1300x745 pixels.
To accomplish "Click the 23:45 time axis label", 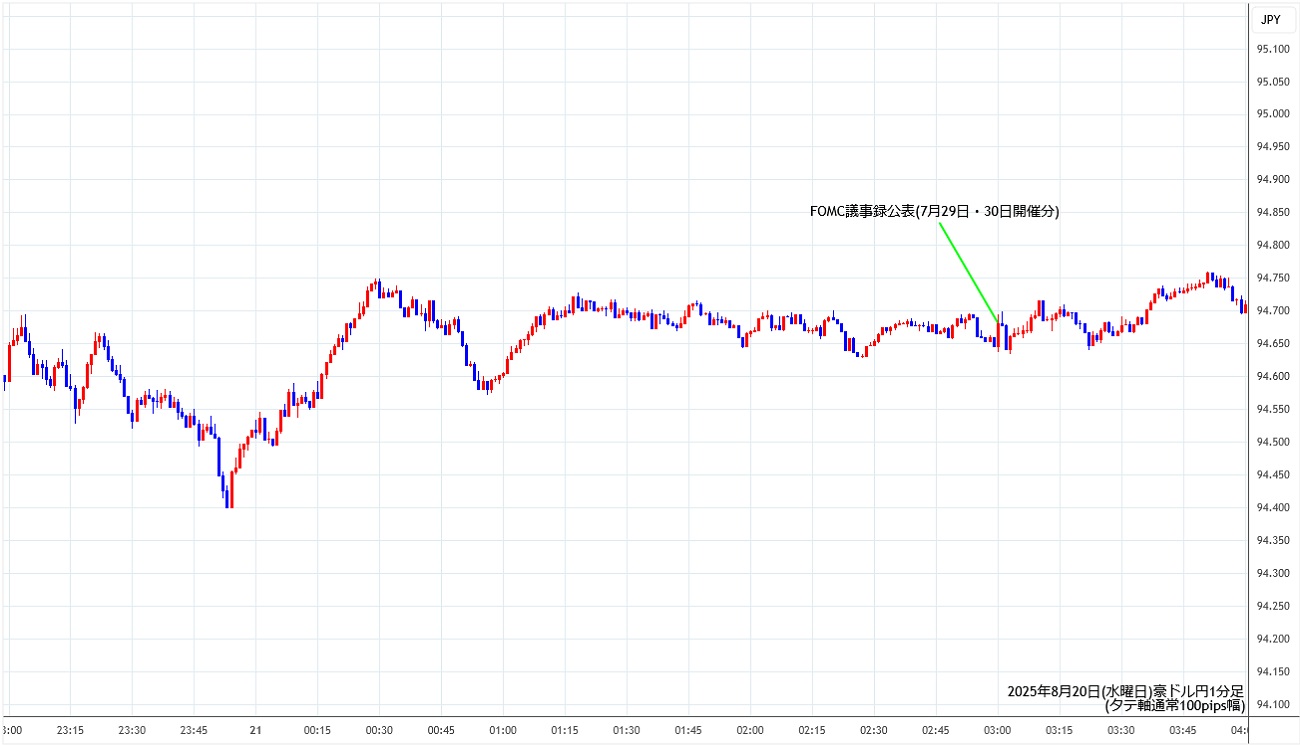I will (194, 730).
